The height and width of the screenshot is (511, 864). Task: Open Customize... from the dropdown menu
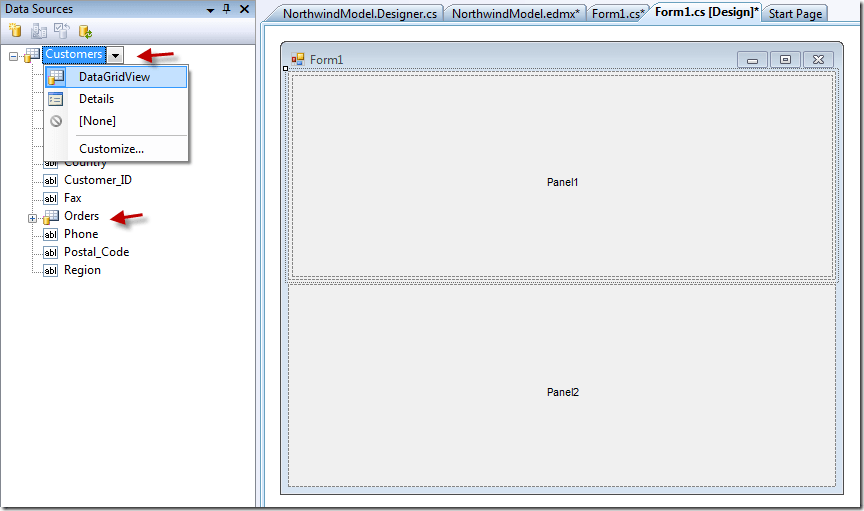coord(111,149)
